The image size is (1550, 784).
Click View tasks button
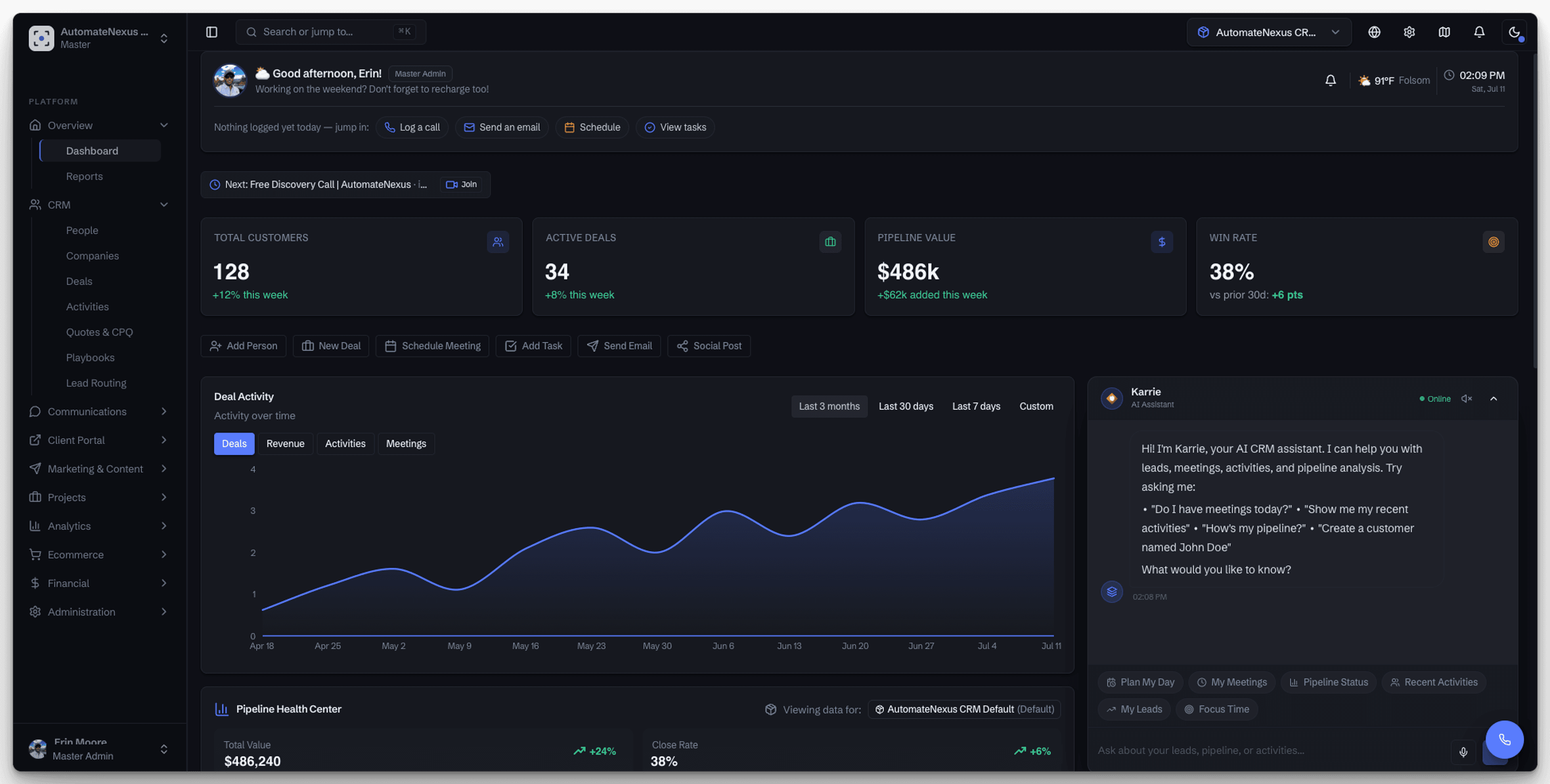click(x=674, y=127)
